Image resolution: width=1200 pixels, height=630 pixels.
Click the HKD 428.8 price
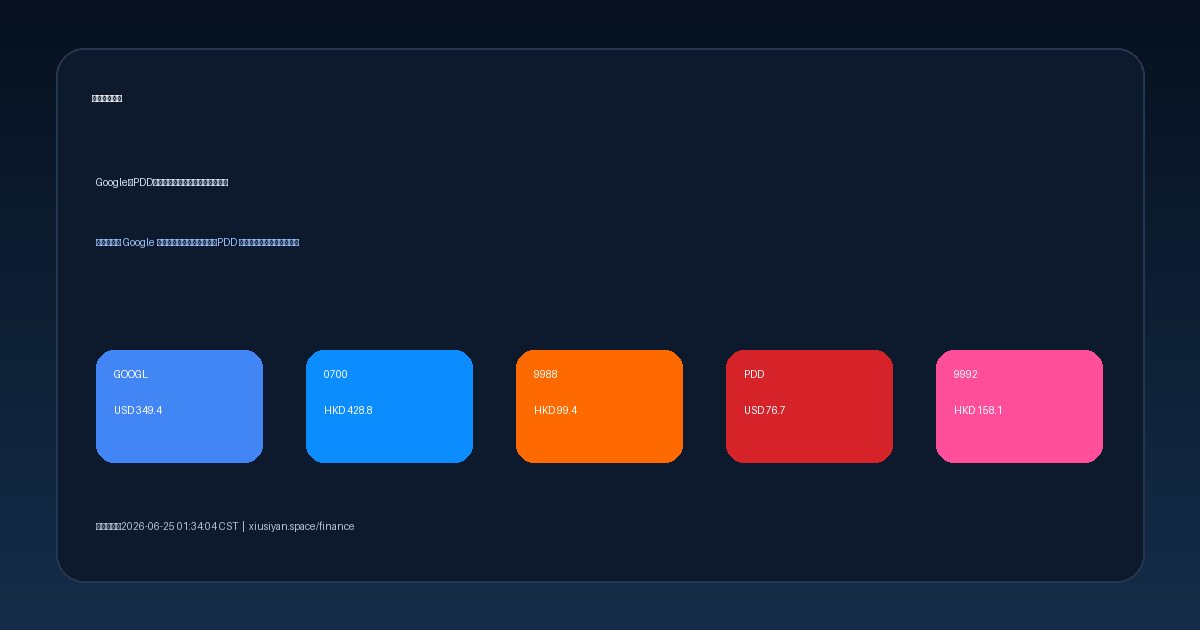tap(348, 410)
